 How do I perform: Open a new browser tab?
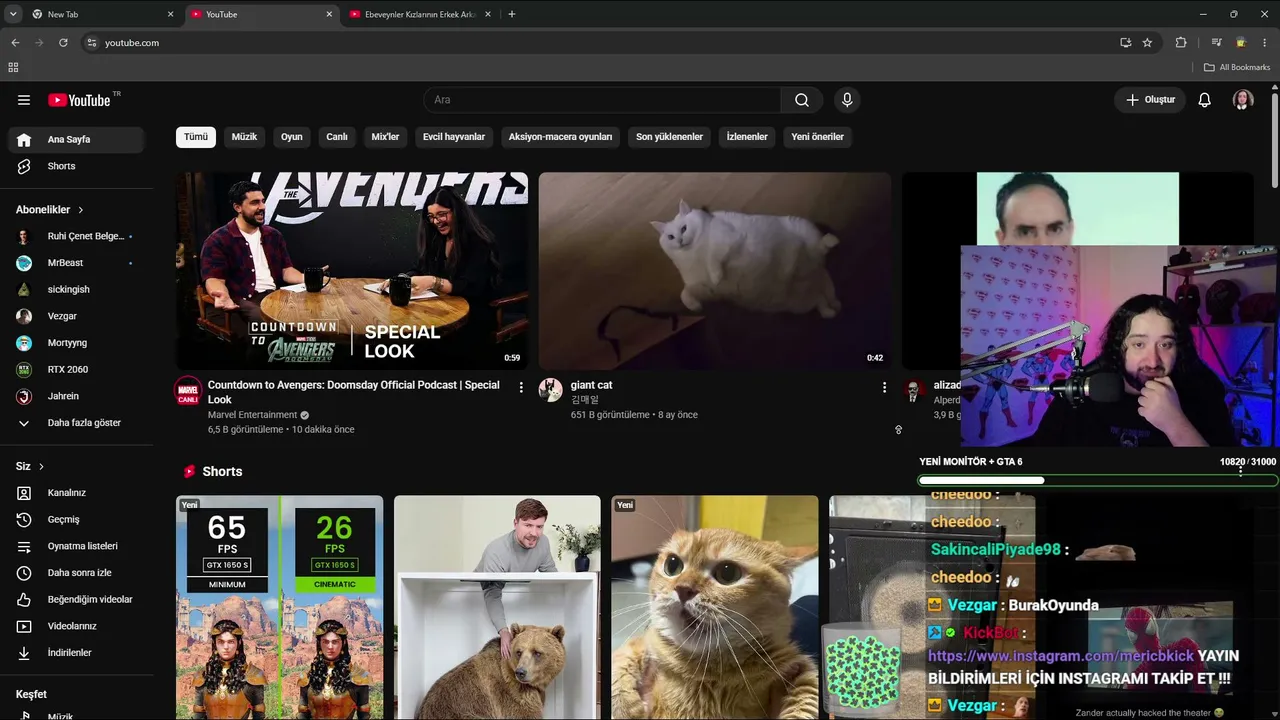(x=512, y=15)
